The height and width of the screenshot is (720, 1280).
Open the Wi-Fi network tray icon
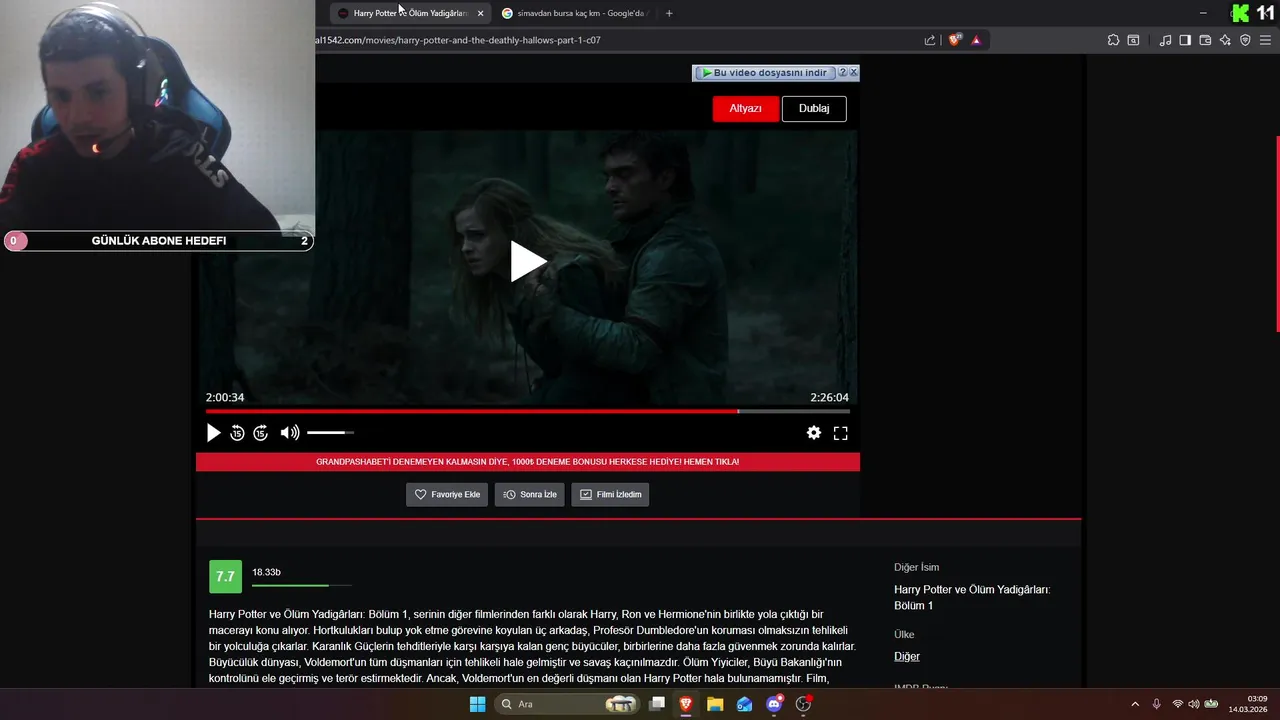(x=1177, y=704)
